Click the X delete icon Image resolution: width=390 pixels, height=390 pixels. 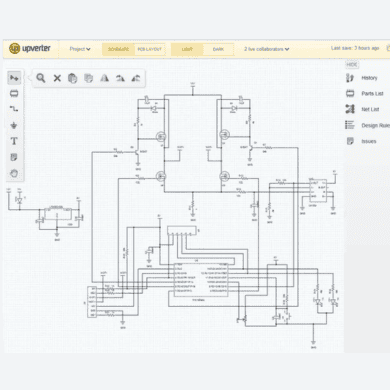pos(57,78)
